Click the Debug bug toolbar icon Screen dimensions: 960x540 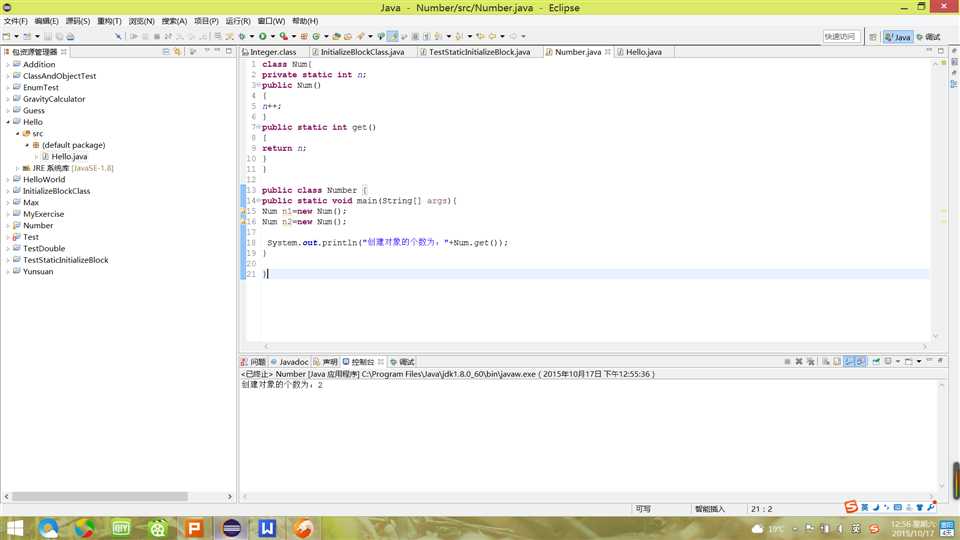point(242,36)
